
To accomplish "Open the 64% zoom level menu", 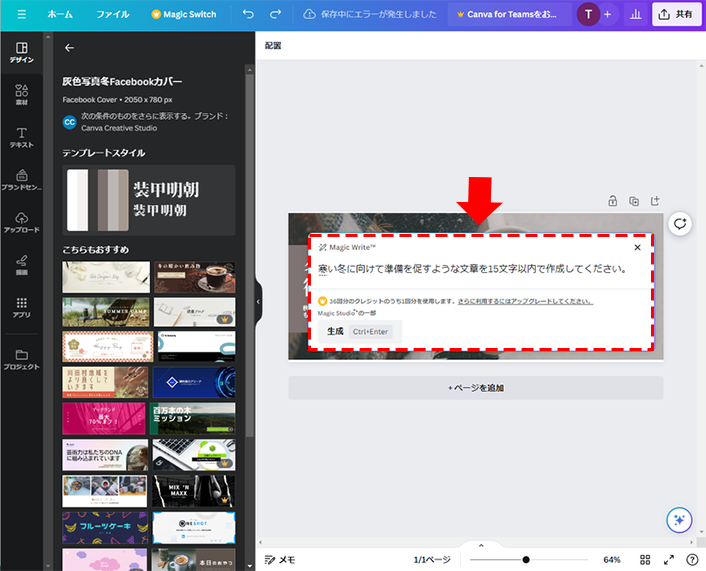I will [x=611, y=560].
